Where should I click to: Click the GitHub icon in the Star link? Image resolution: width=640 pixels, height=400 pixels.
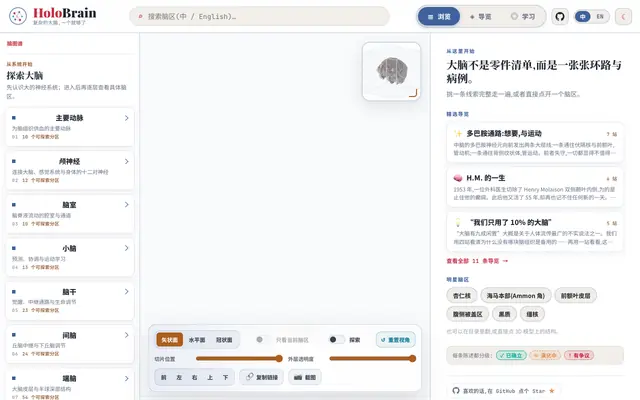pyautogui.click(x=456, y=391)
